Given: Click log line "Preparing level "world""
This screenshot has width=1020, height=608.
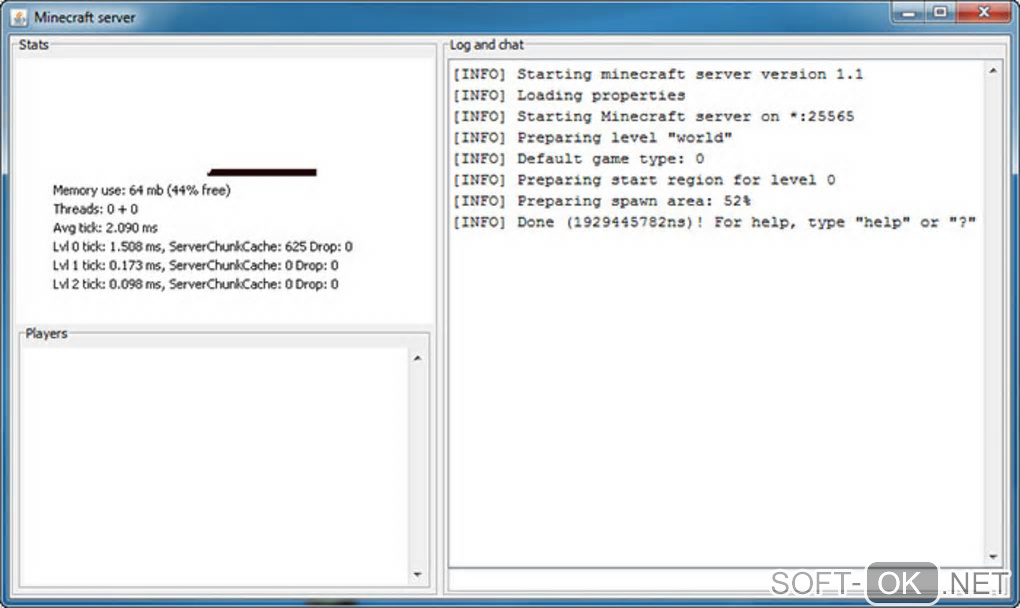Looking at the screenshot, I should [x=593, y=138].
